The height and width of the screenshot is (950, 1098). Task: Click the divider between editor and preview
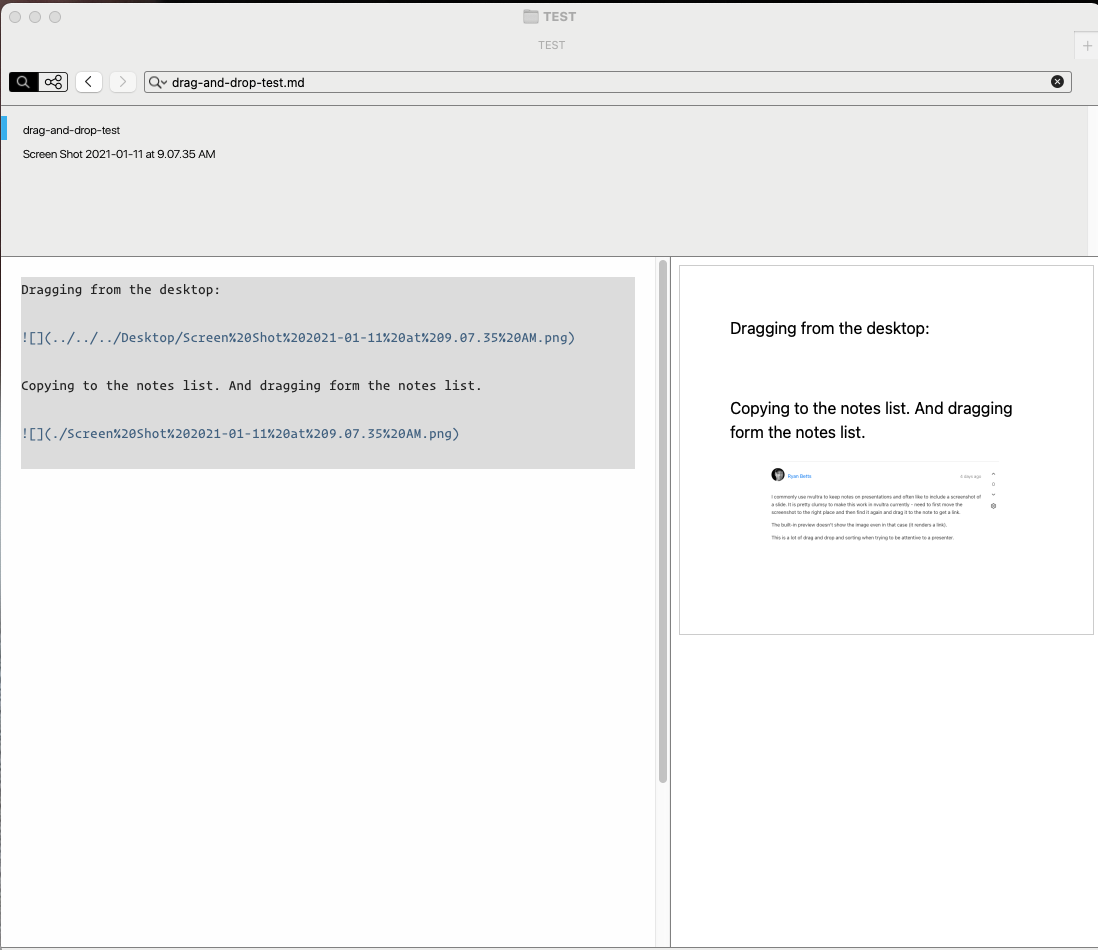click(670, 600)
